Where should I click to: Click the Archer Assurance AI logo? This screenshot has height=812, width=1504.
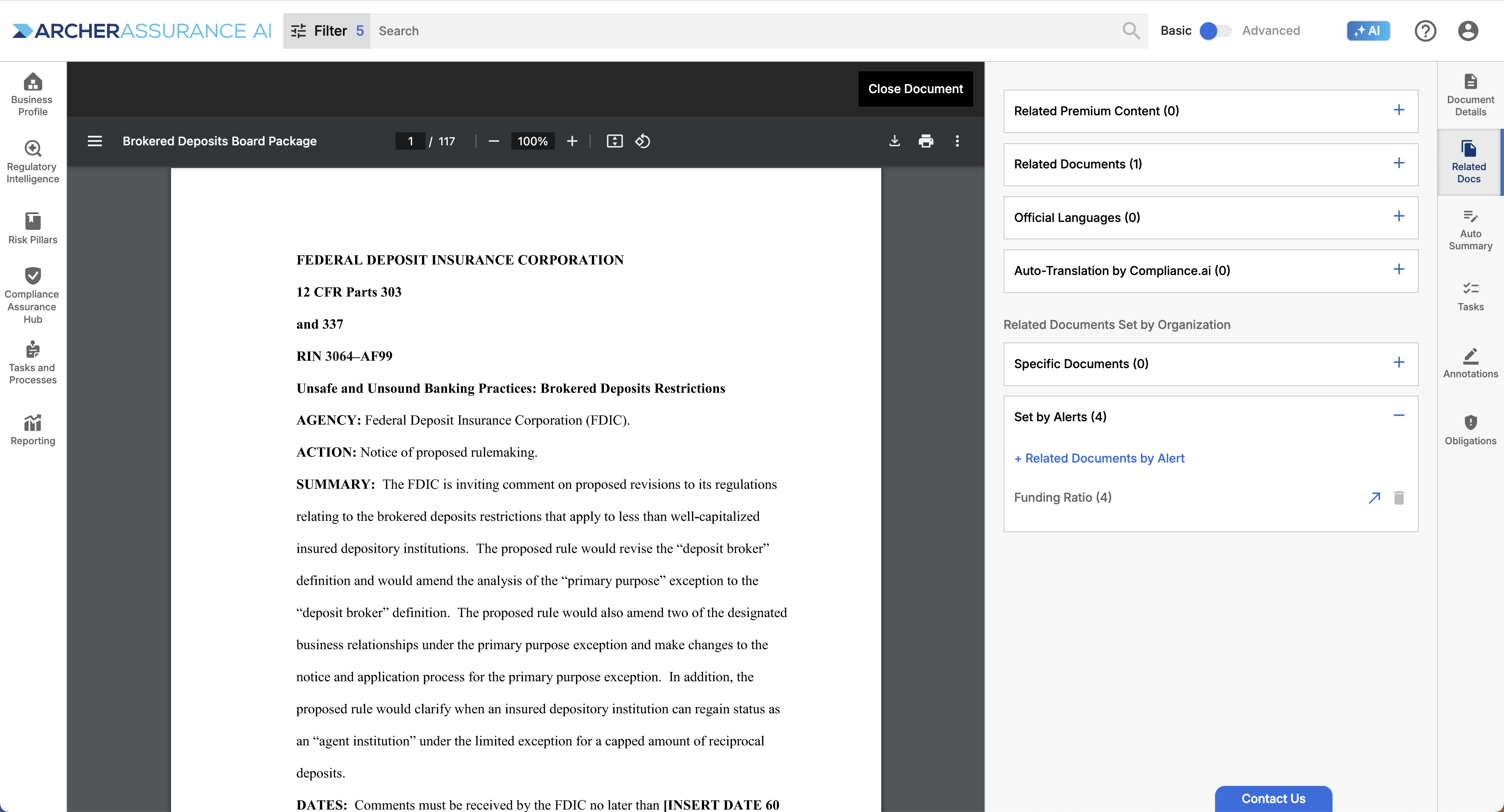[x=142, y=30]
